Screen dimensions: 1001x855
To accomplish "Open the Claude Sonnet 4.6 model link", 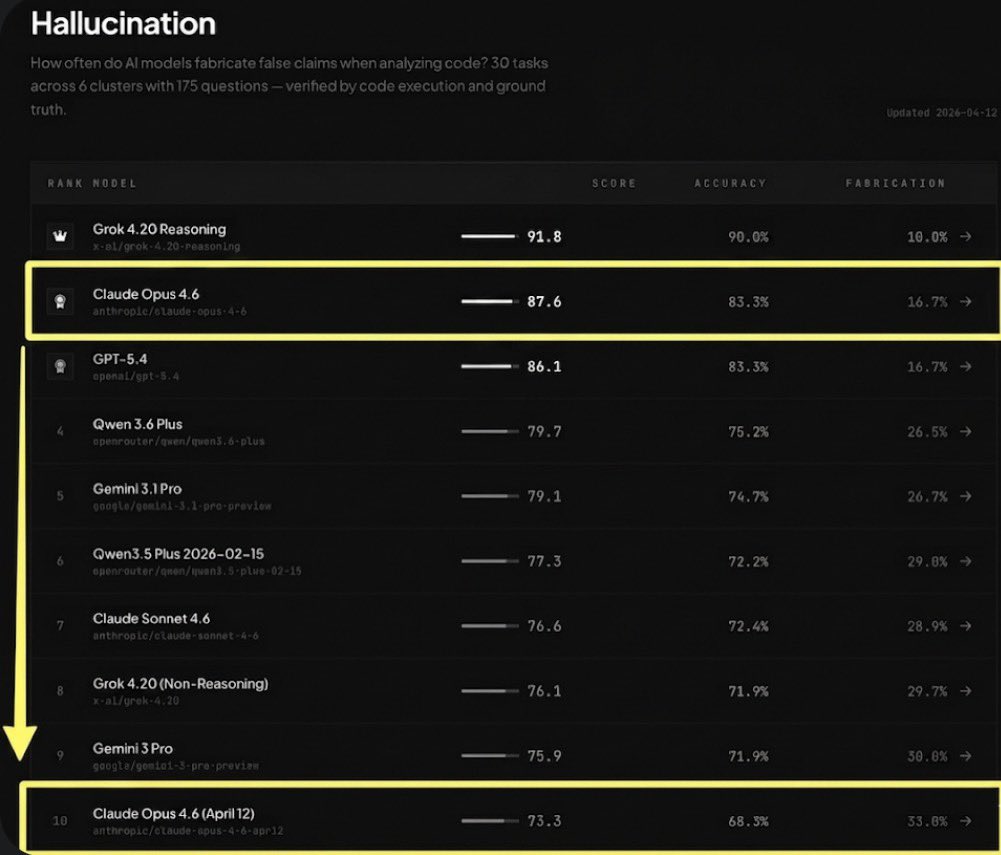I will click(151, 619).
